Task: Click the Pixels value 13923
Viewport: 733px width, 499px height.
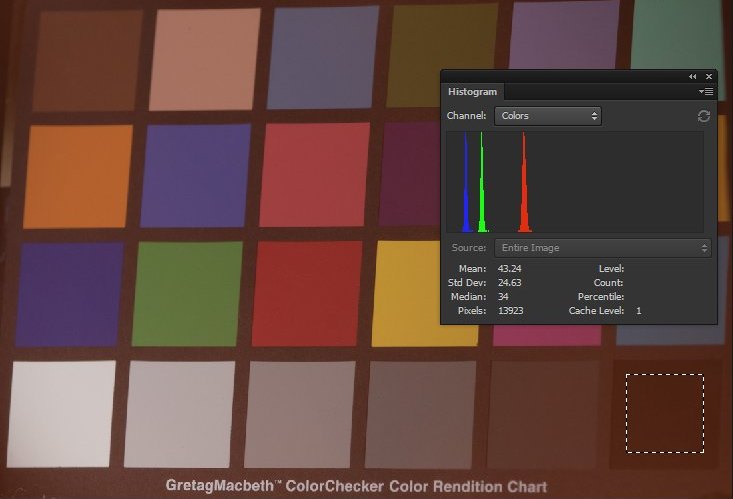Action: click(510, 311)
